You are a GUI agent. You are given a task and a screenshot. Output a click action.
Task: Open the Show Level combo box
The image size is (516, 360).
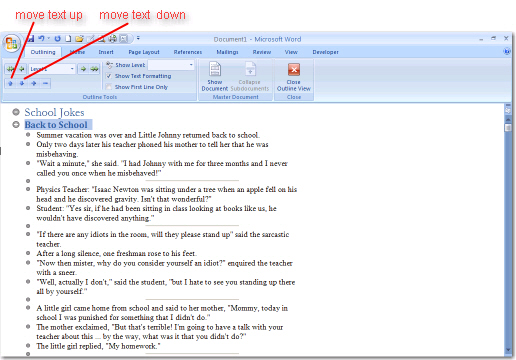pyautogui.click(x=171, y=65)
